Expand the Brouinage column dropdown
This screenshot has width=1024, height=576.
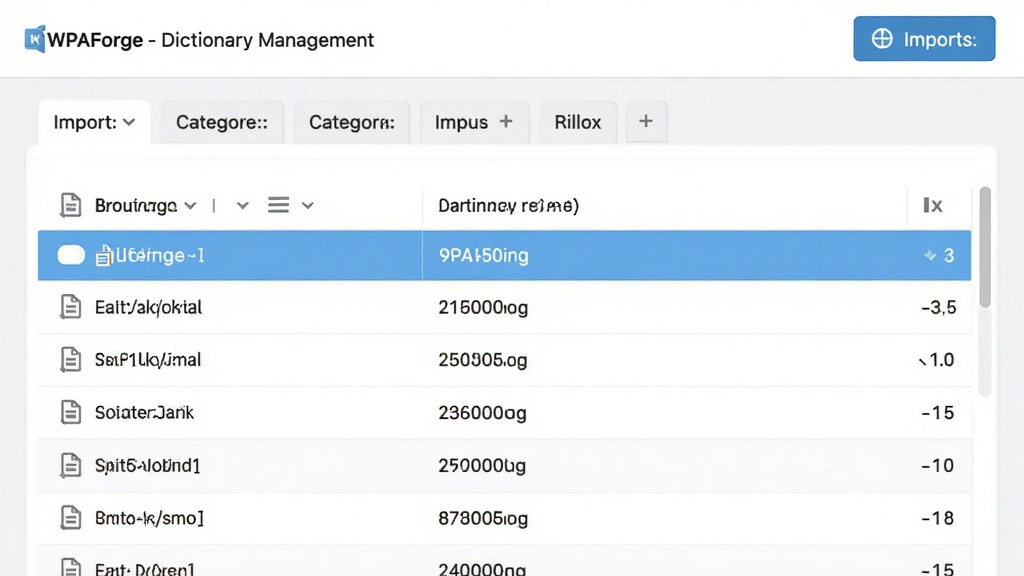point(190,206)
